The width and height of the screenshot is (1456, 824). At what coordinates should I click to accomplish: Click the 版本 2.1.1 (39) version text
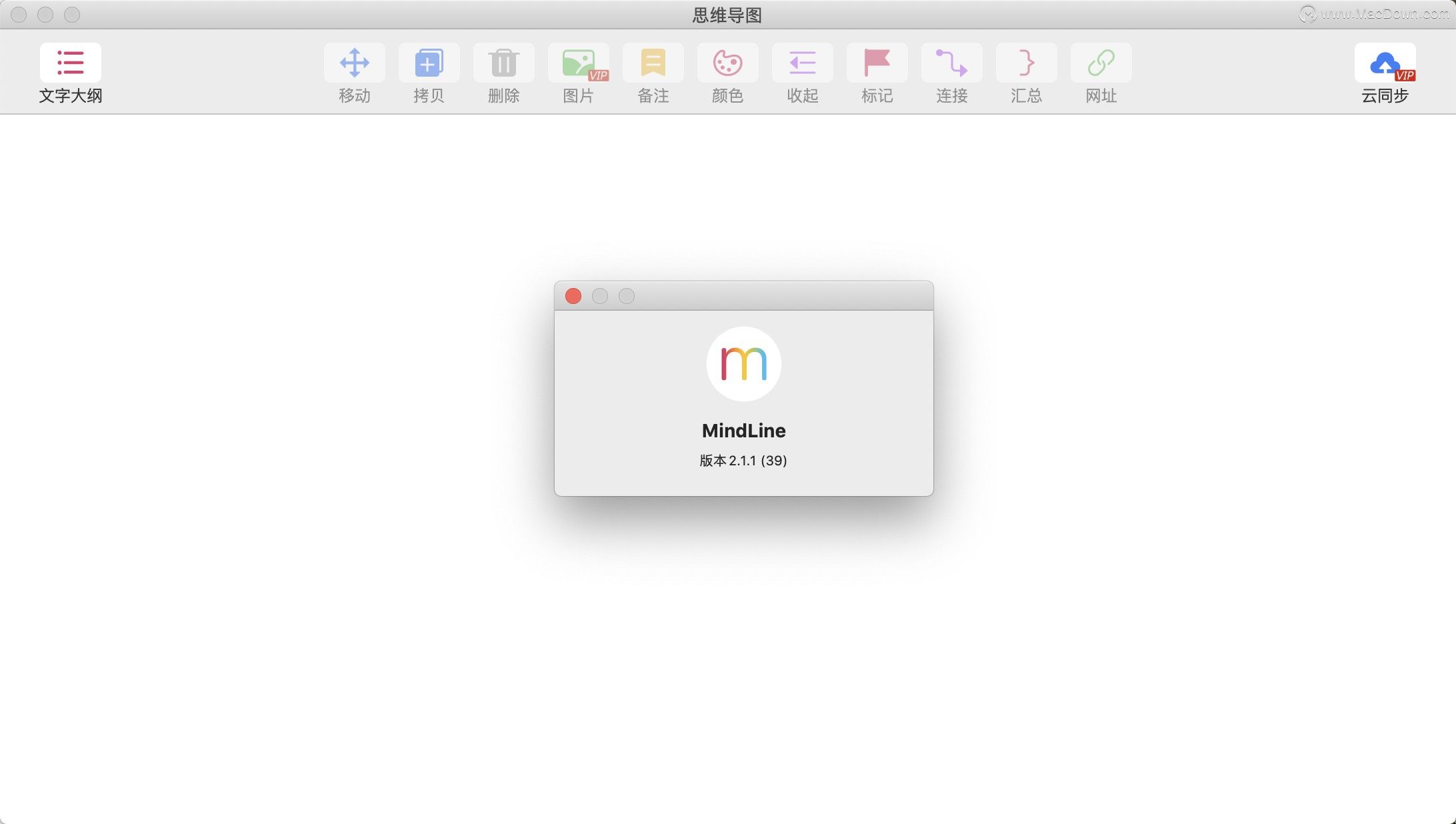(x=743, y=461)
